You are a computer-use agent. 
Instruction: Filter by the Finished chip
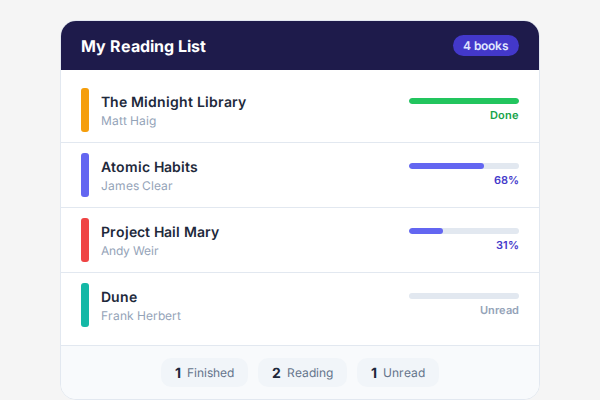coord(205,373)
